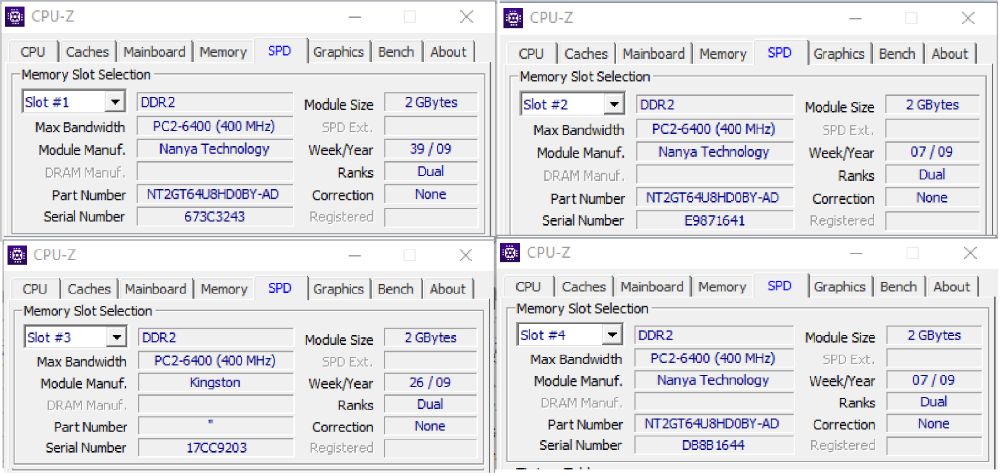Open the Caches tab in the Slot #4 window

pyautogui.click(x=584, y=287)
